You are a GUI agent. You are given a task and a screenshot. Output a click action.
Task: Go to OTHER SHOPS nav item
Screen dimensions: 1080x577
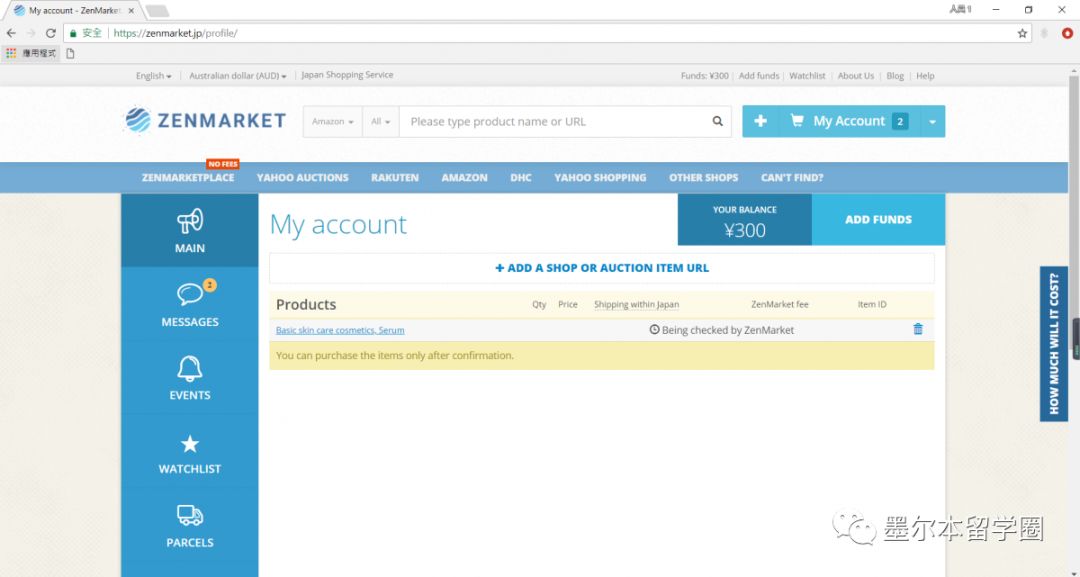(703, 178)
